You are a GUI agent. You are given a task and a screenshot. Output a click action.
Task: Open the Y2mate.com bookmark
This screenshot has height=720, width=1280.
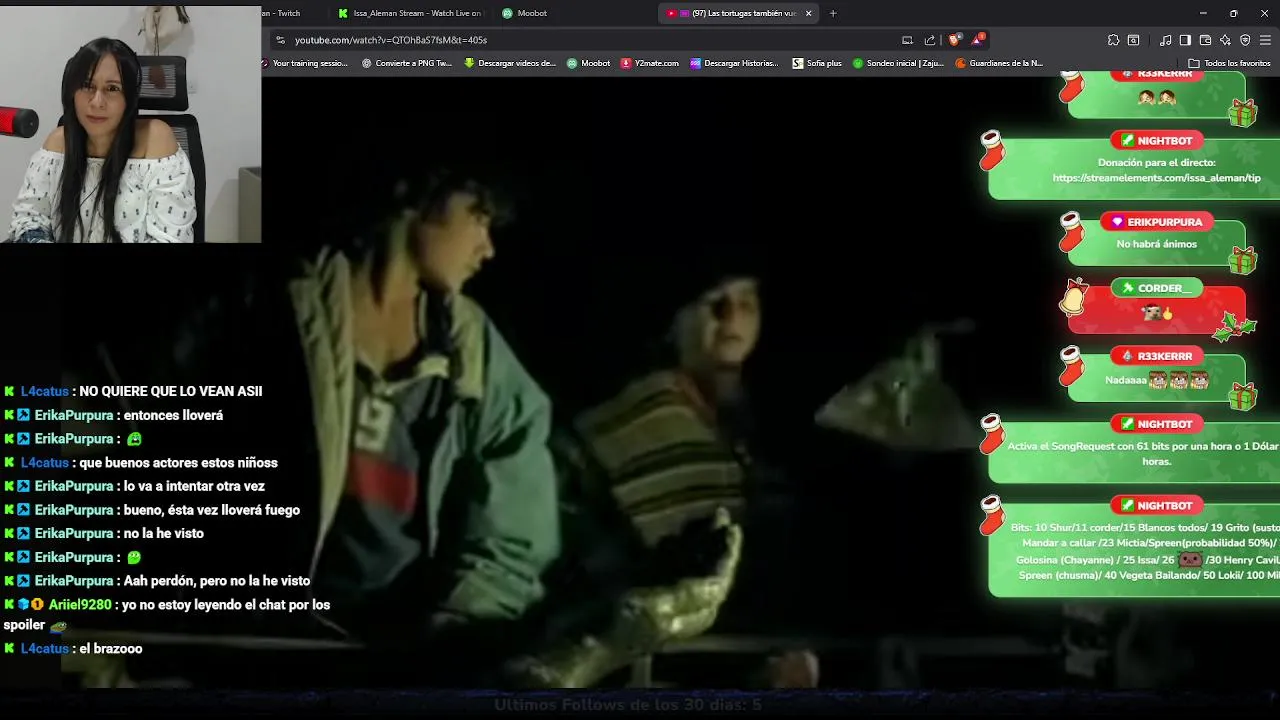click(650, 63)
